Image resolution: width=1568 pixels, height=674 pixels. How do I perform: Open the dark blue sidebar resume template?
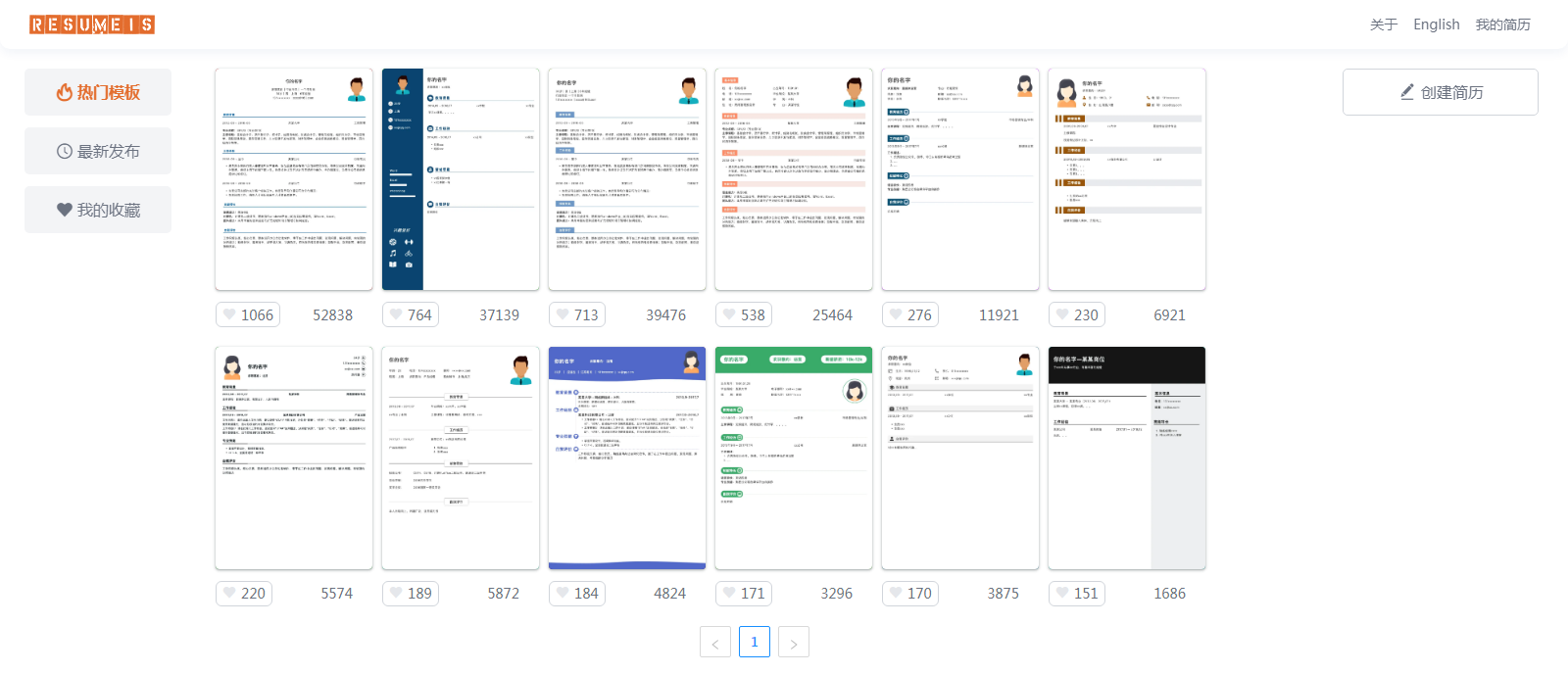(461, 179)
